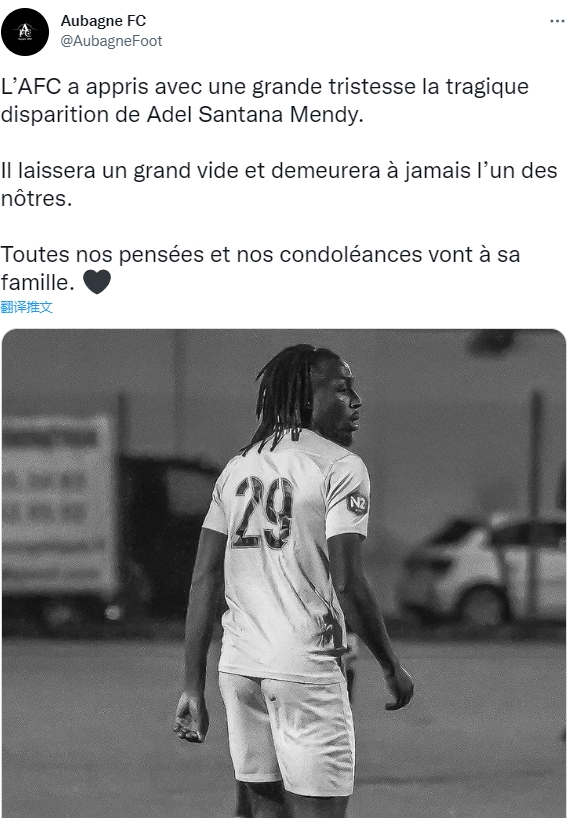Open the three-dot more options menu

pyautogui.click(x=557, y=21)
